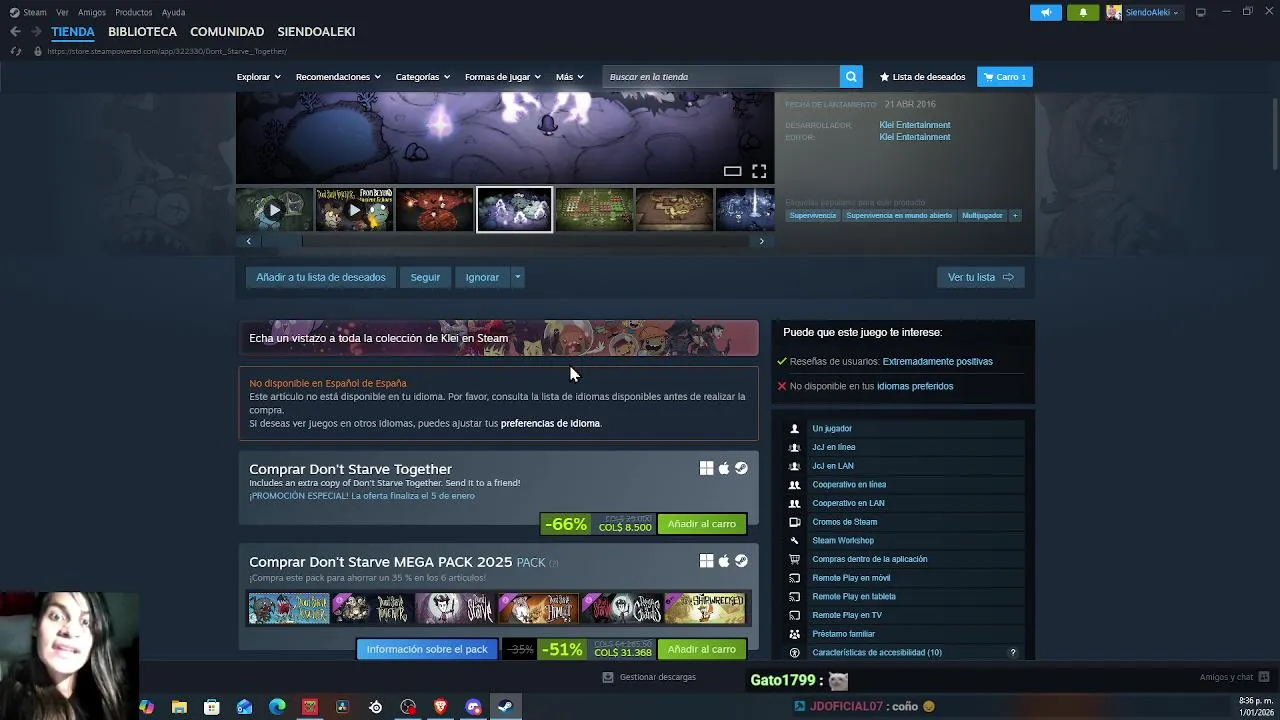
Task: Click the store page vertical scrollbar
Action: pyautogui.click(x=1274, y=135)
